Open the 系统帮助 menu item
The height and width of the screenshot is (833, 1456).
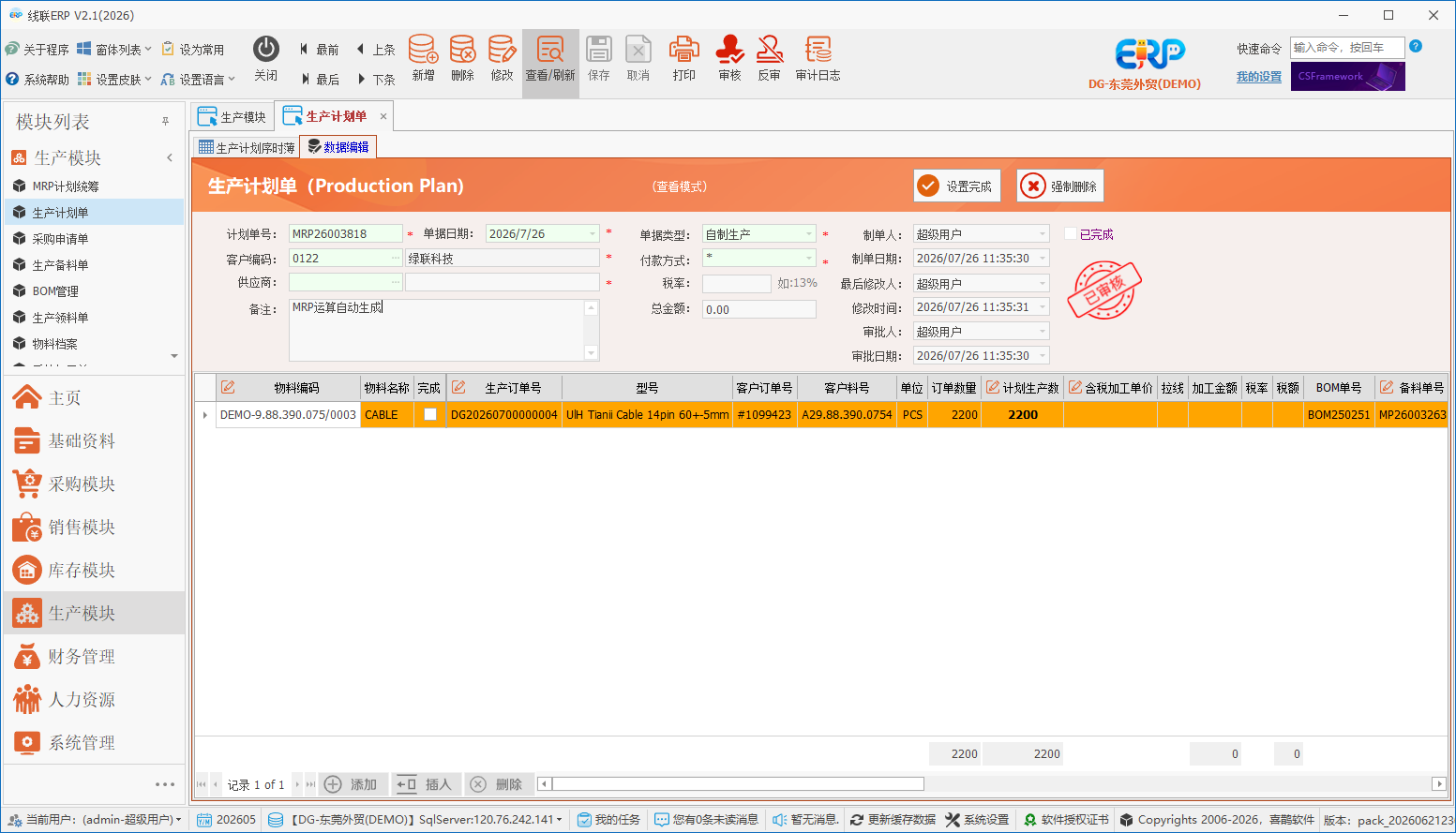click(x=38, y=80)
